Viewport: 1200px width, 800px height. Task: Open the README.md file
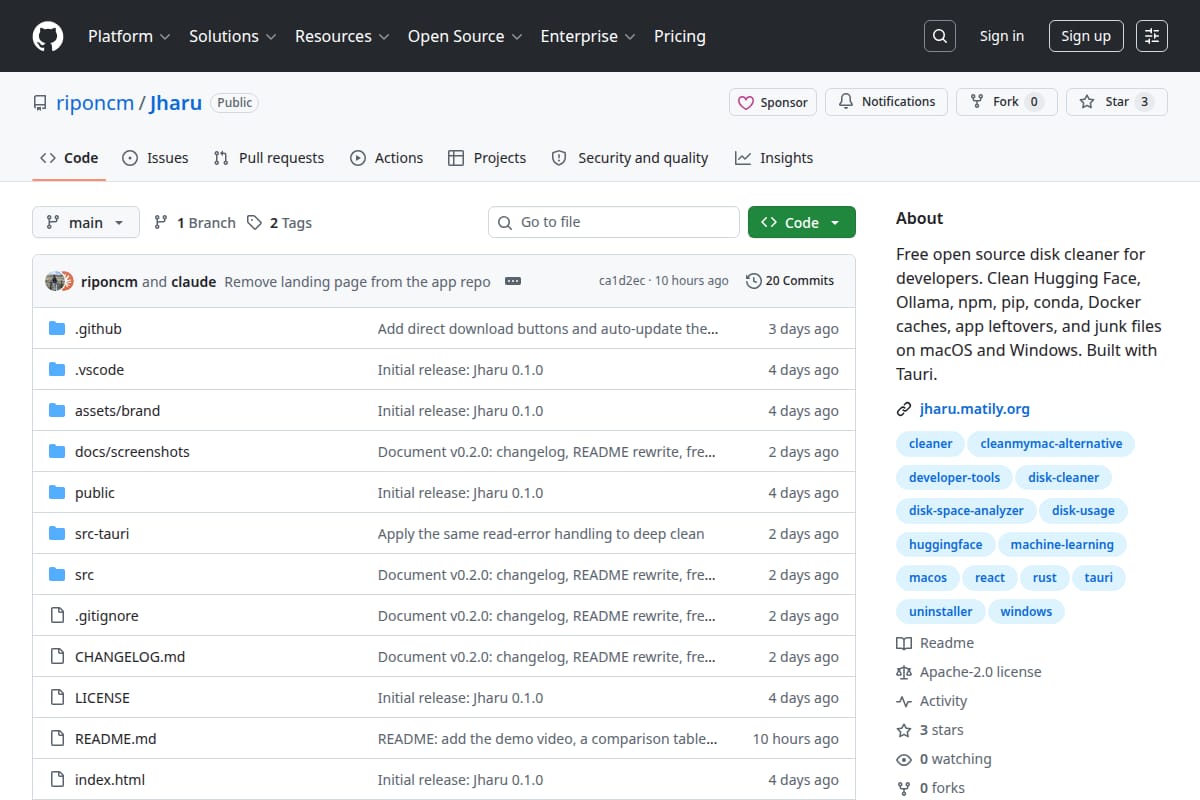pos(116,739)
